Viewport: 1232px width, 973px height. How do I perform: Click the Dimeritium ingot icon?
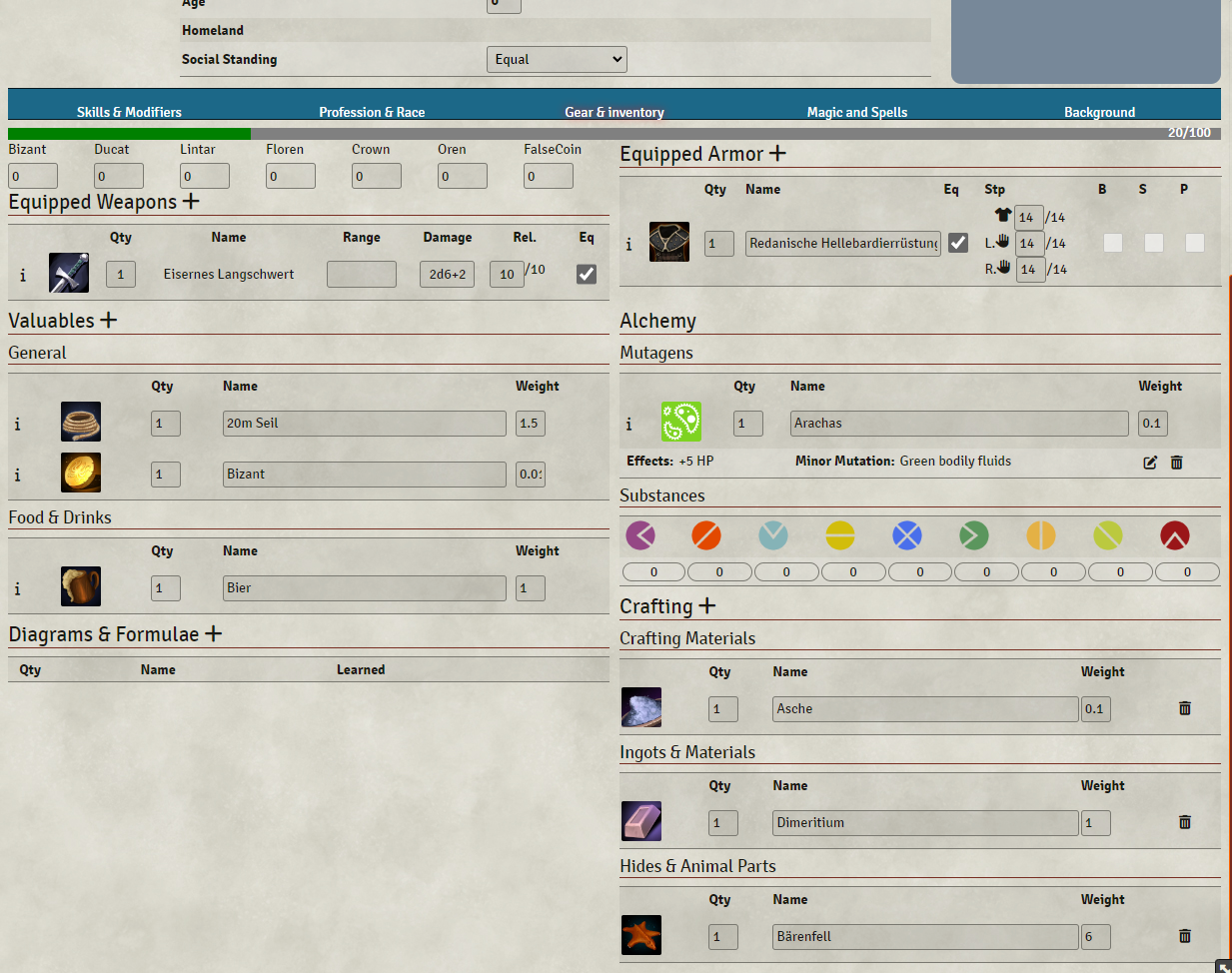pyautogui.click(x=641, y=821)
